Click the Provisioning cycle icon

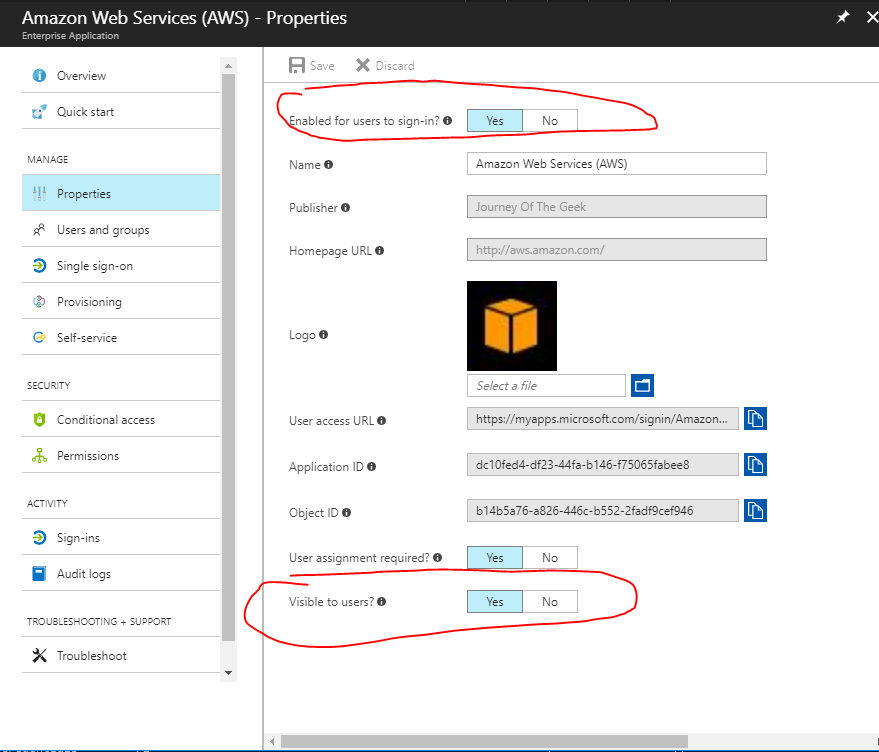tap(39, 302)
